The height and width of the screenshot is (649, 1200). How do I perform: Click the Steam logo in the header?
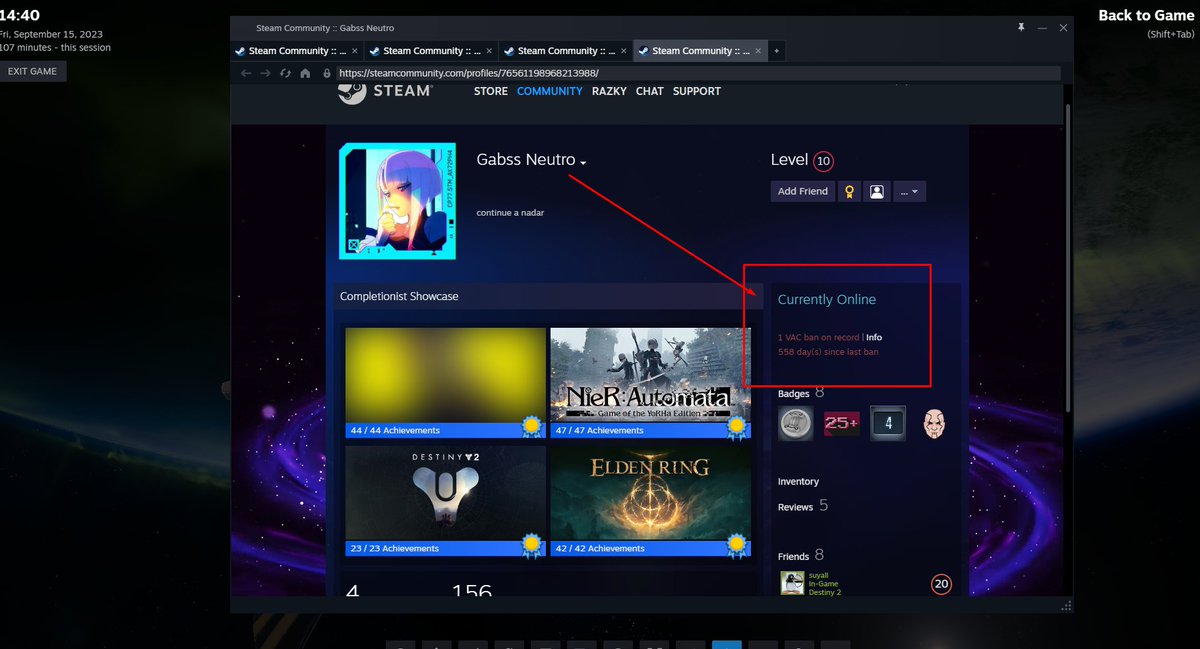(x=385, y=91)
